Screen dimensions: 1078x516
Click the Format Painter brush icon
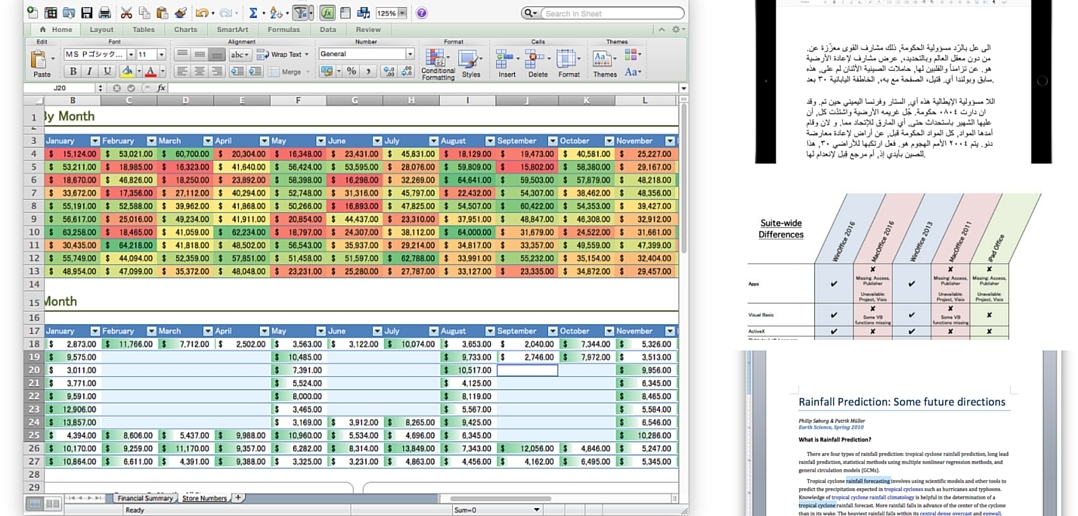tap(180, 13)
